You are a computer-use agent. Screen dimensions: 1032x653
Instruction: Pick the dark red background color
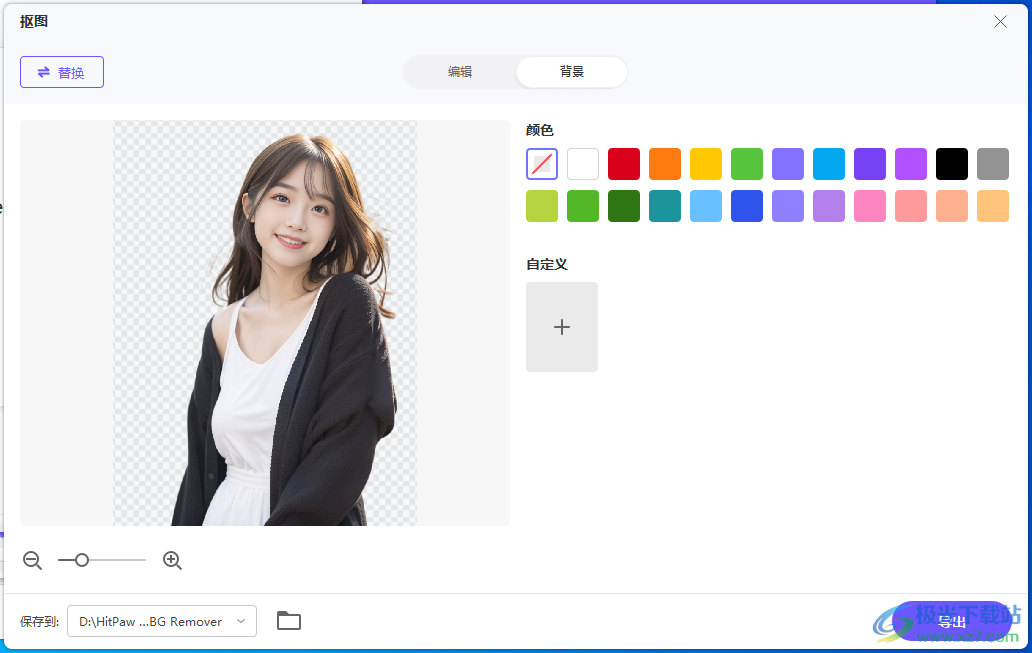pos(623,163)
